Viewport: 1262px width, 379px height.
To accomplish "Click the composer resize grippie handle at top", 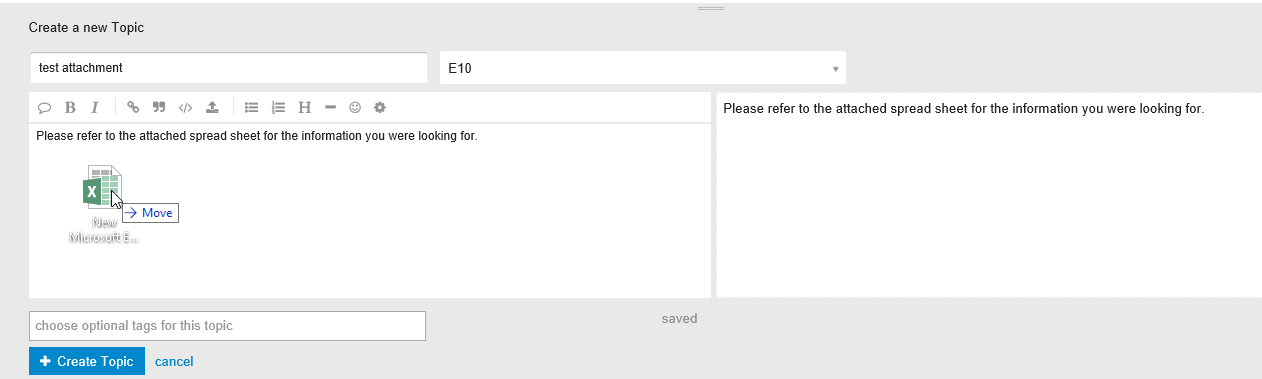I will pos(711,8).
